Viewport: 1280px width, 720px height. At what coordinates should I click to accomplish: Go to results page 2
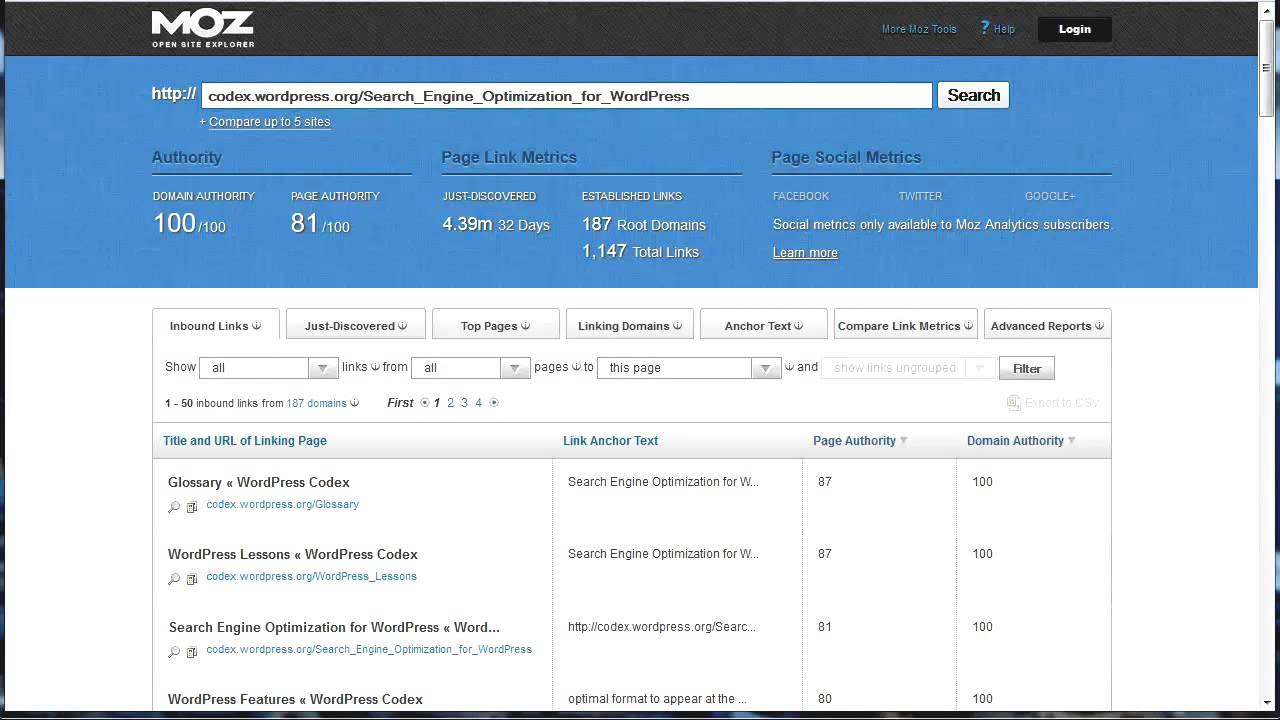450,403
